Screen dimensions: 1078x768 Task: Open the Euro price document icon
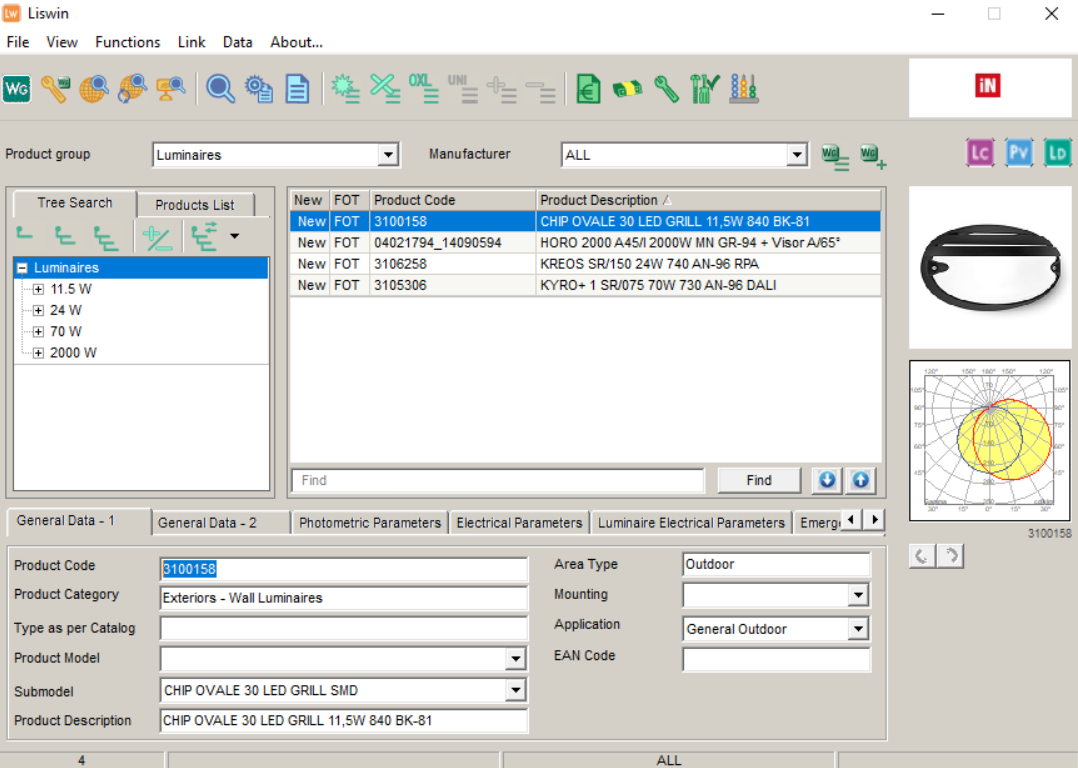[x=588, y=89]
